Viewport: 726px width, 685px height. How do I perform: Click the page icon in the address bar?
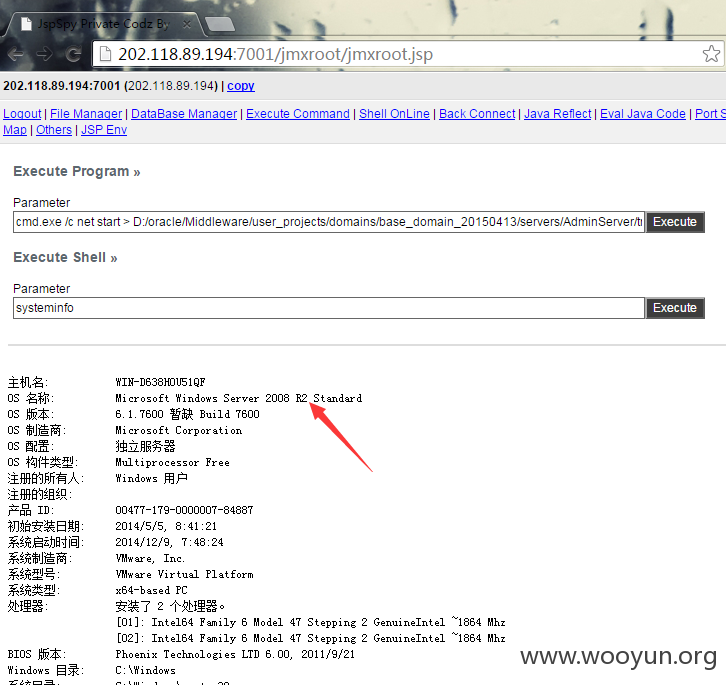click(106, 54)
